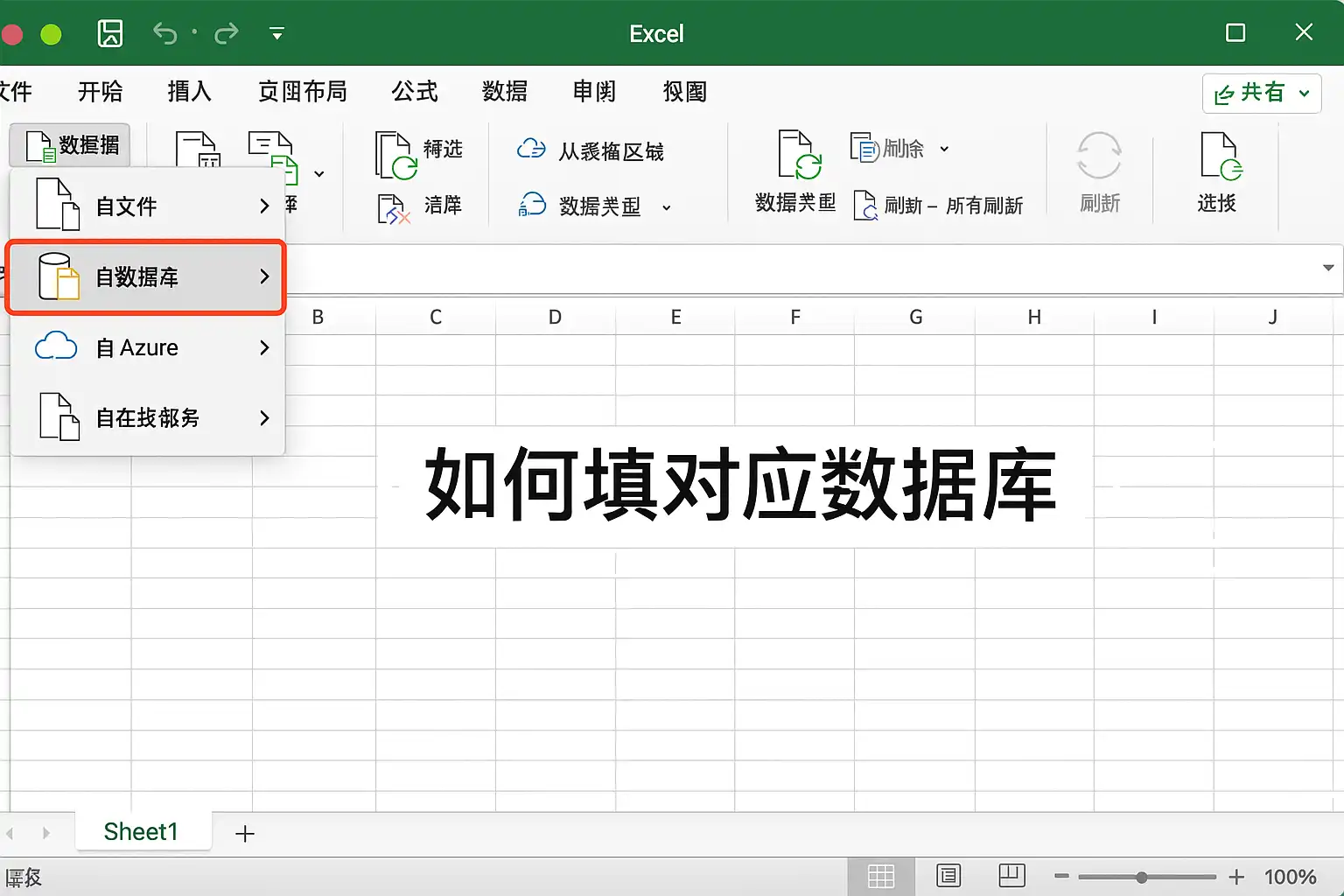Screen dimensions: 1344x896
Task: Click the save icon in title bar
Action: 110,34
